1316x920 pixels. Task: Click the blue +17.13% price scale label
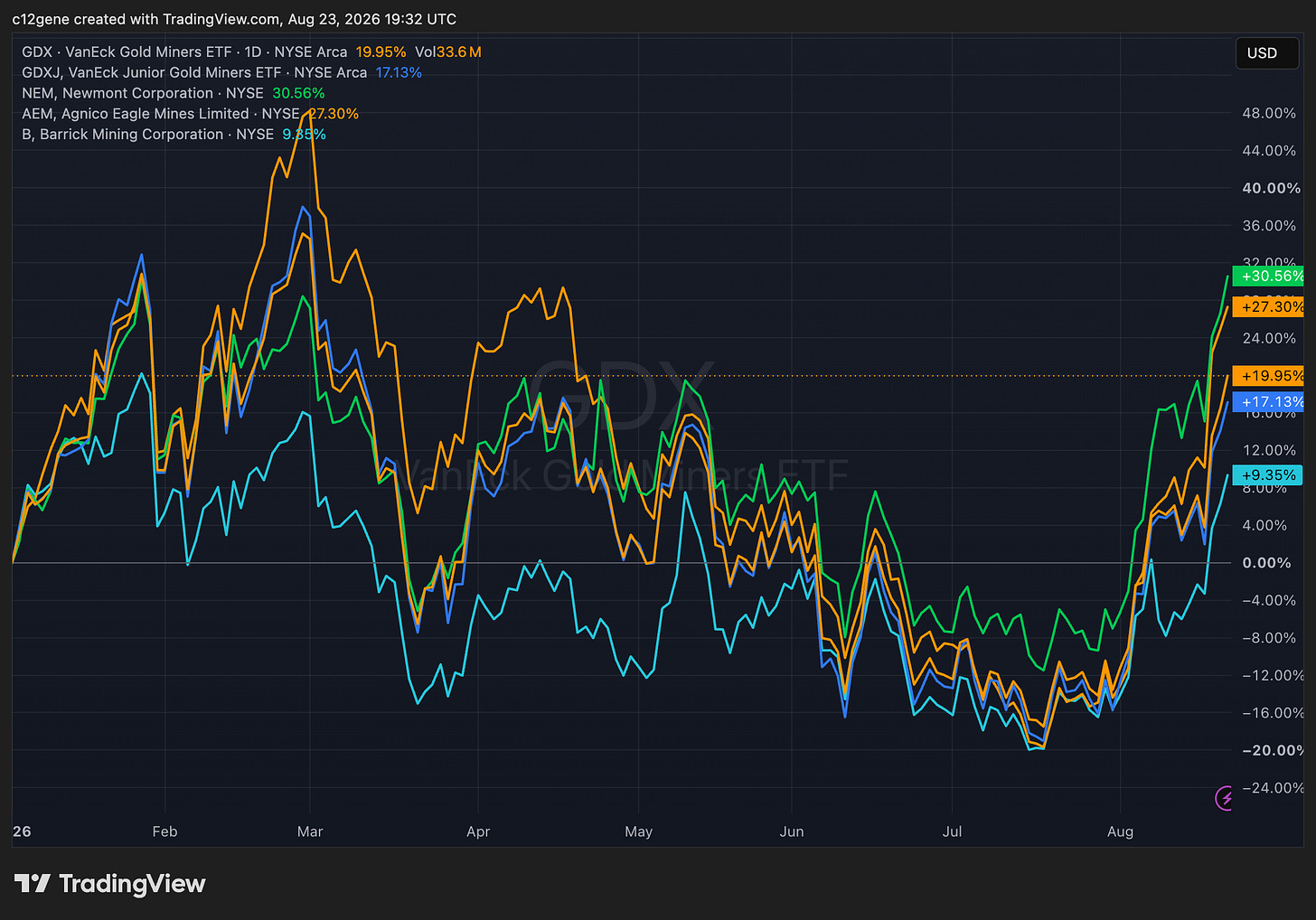pyautogui.click(x=1269, y=402)
